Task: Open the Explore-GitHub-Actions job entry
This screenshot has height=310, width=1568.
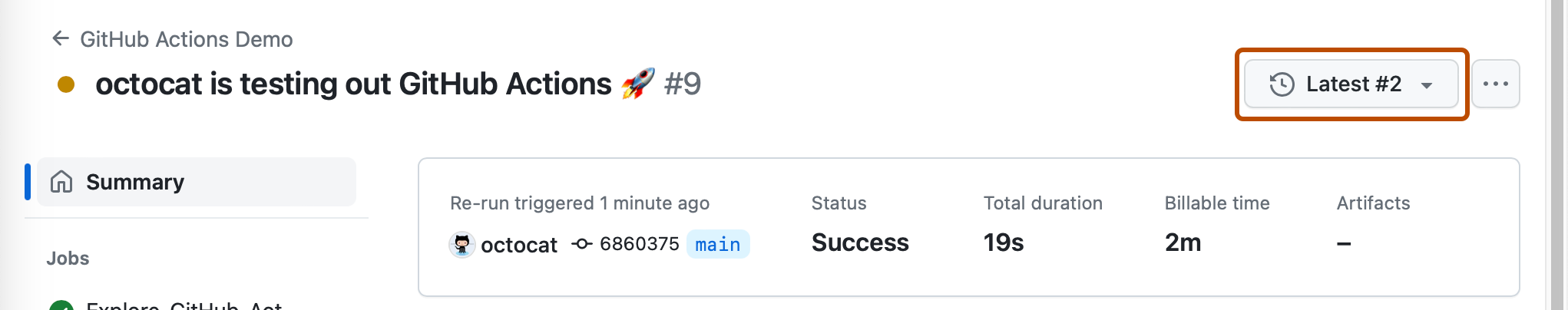Action: click(184, 305)
